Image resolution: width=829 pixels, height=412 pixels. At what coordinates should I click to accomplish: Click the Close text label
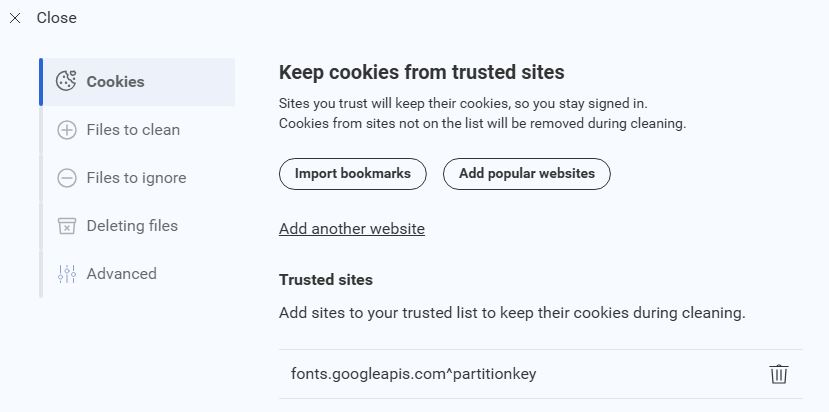(57, 18)
